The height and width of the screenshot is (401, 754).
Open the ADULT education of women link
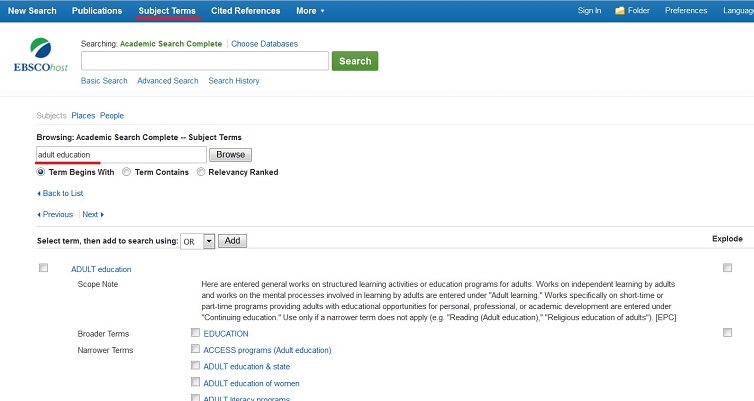(x=251, y=383)
